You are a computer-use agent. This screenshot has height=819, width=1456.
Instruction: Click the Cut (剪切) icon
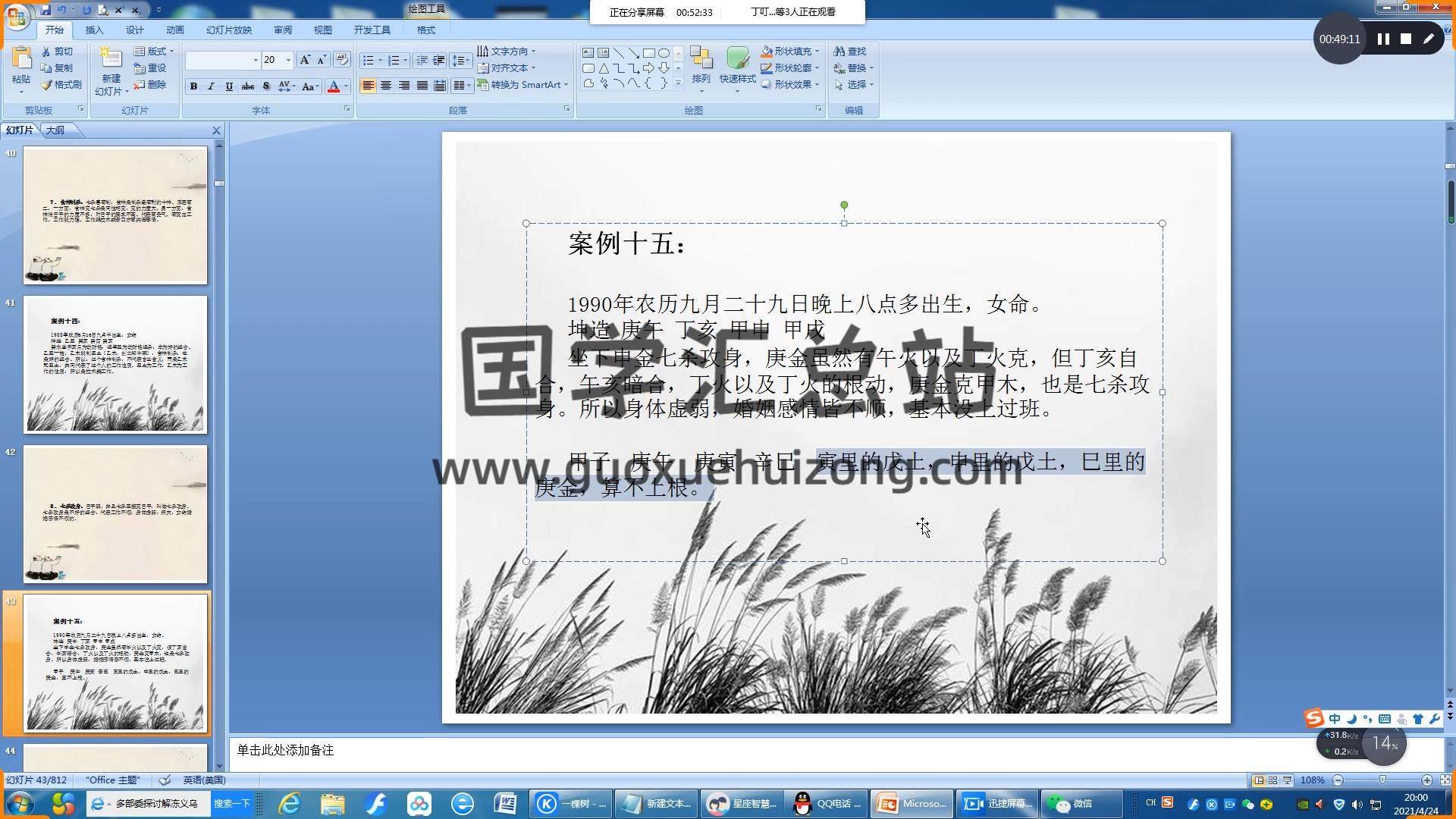click(47, 52)
